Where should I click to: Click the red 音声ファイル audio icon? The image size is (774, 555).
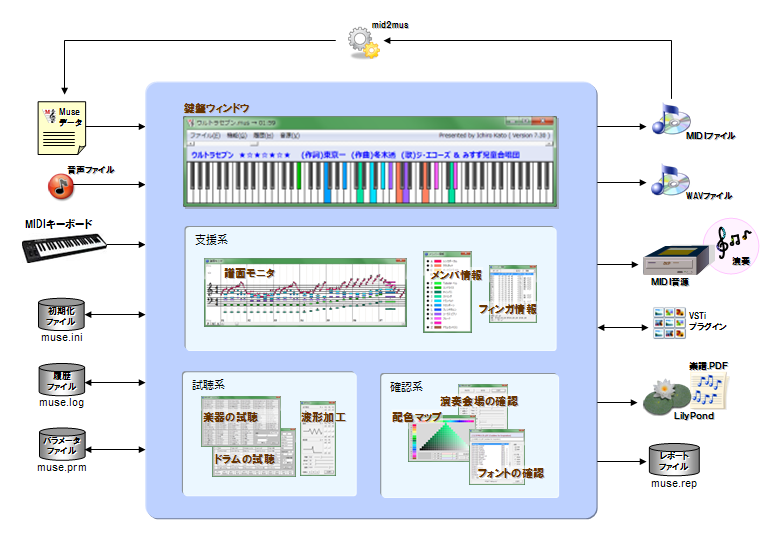62,185
